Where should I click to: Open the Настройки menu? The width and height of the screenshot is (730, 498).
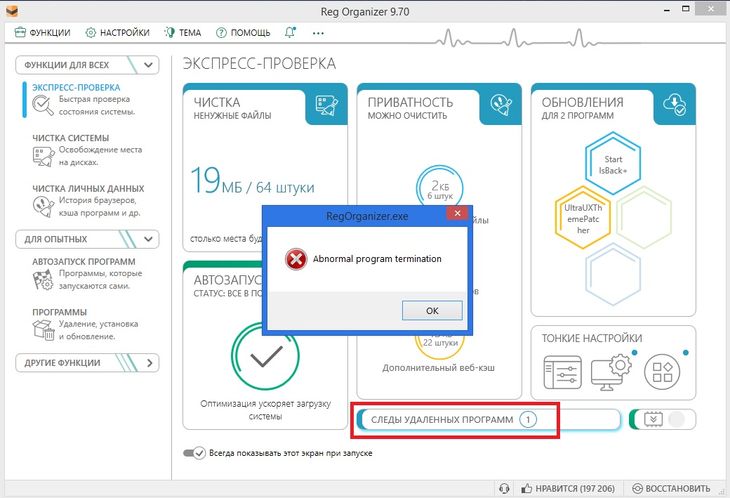[x=117, y=33]
